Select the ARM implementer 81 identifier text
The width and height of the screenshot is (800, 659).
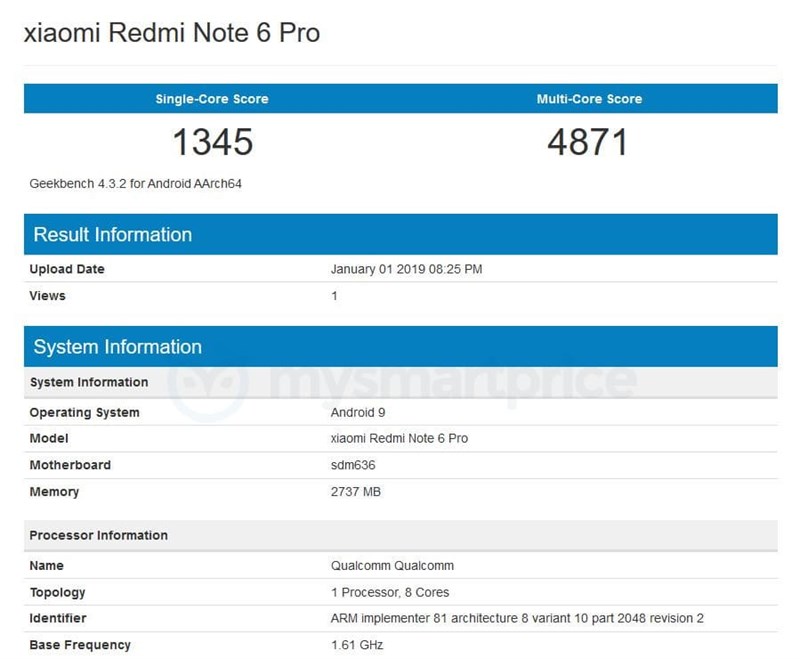(517, 618)
